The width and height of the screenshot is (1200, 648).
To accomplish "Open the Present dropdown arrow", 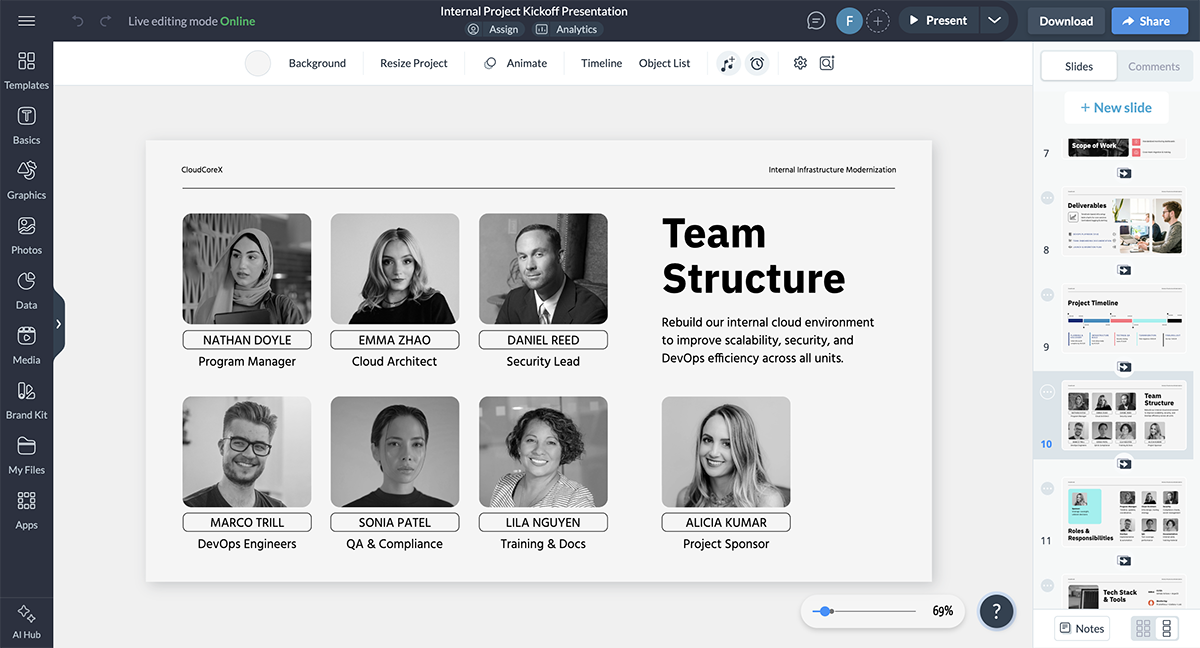I will (x=993, y=21).
